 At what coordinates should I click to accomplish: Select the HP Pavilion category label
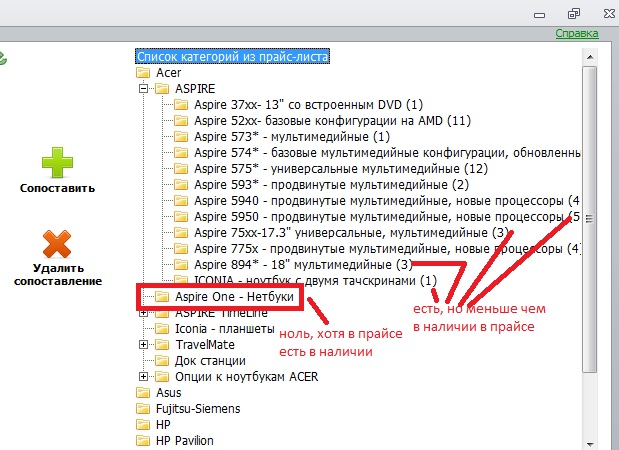pyautogui.click(x=185, y=441)
